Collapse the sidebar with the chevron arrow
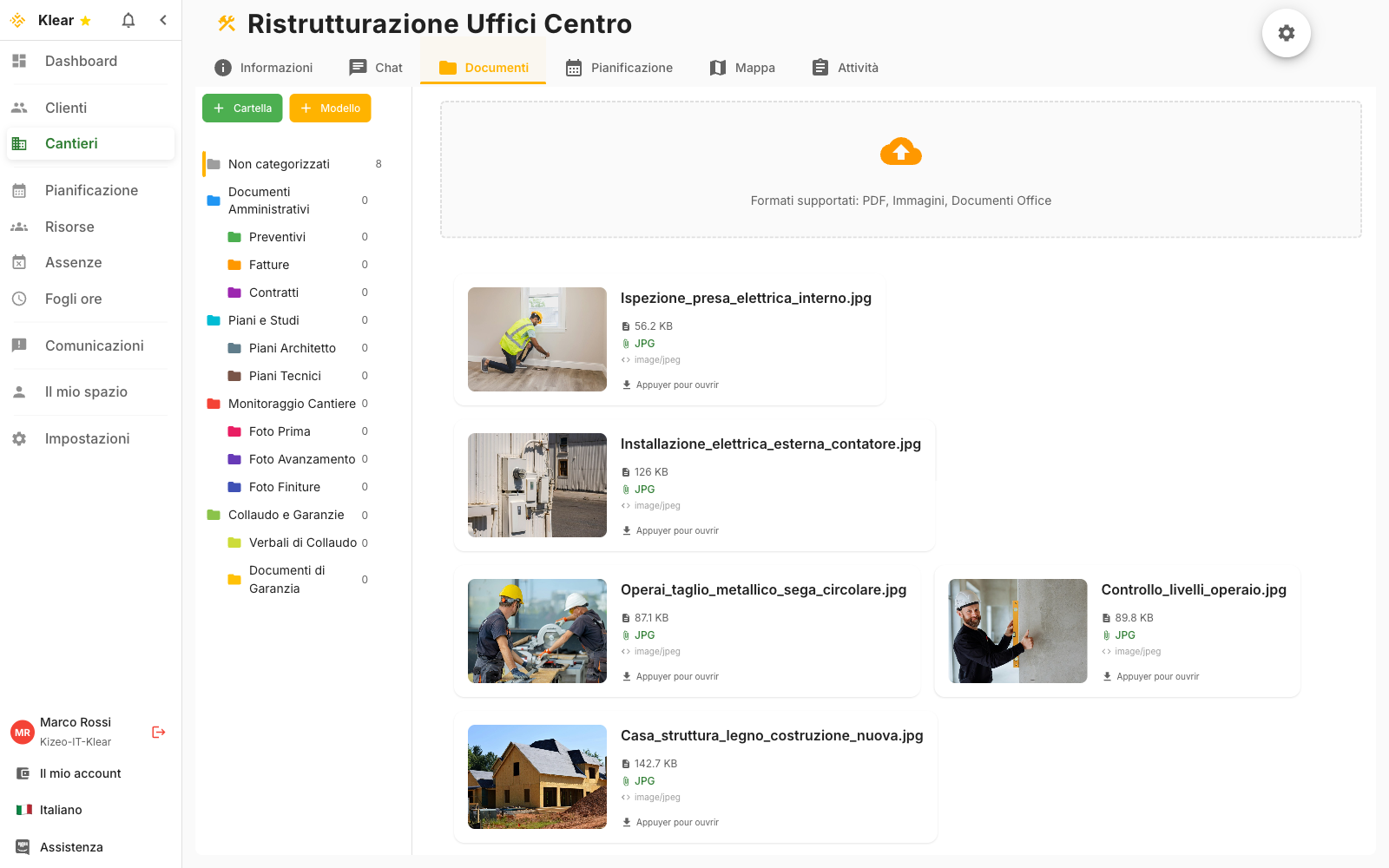 pos(162,19)
